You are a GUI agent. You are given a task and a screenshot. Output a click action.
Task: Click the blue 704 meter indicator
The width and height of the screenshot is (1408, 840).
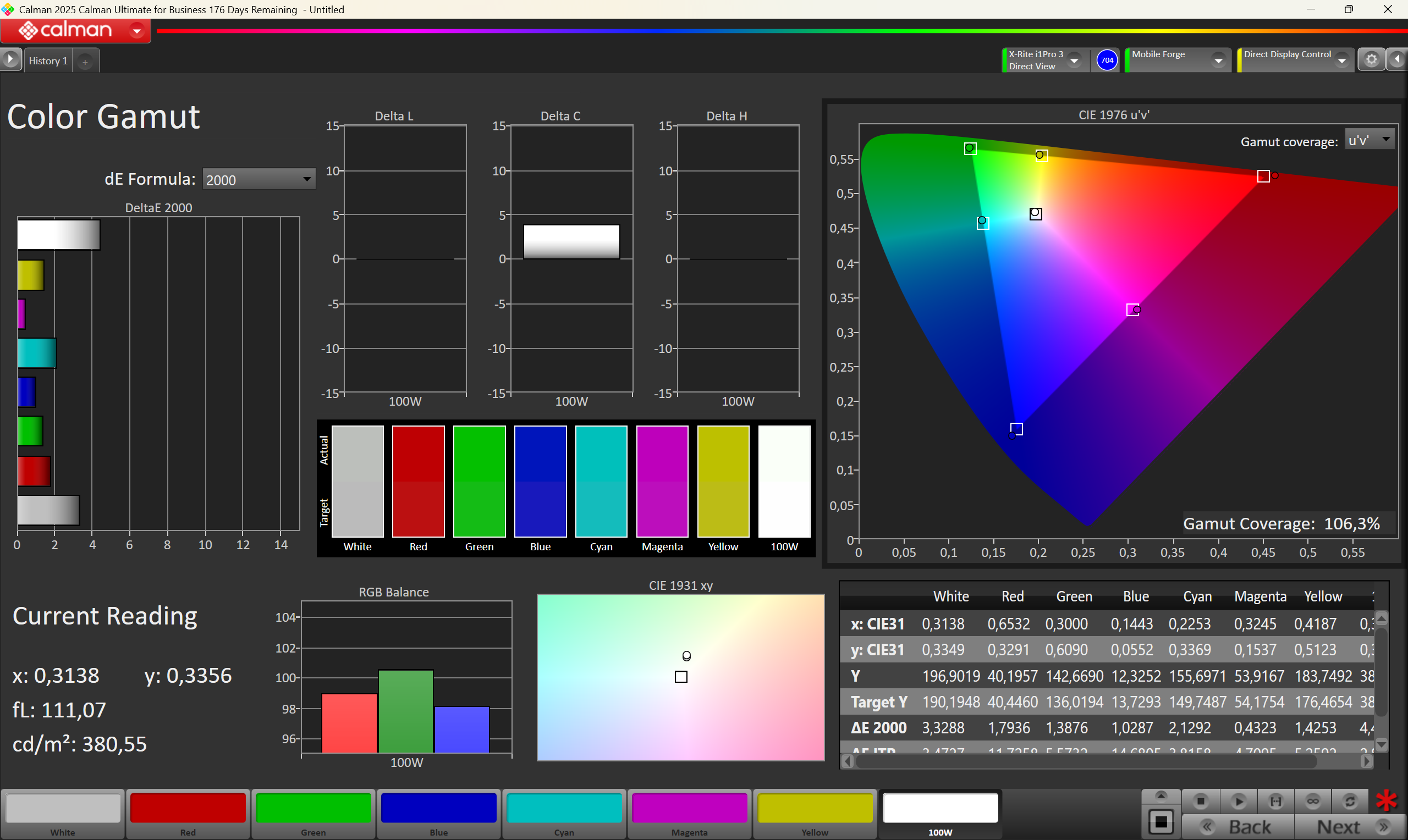point(1107,60)
